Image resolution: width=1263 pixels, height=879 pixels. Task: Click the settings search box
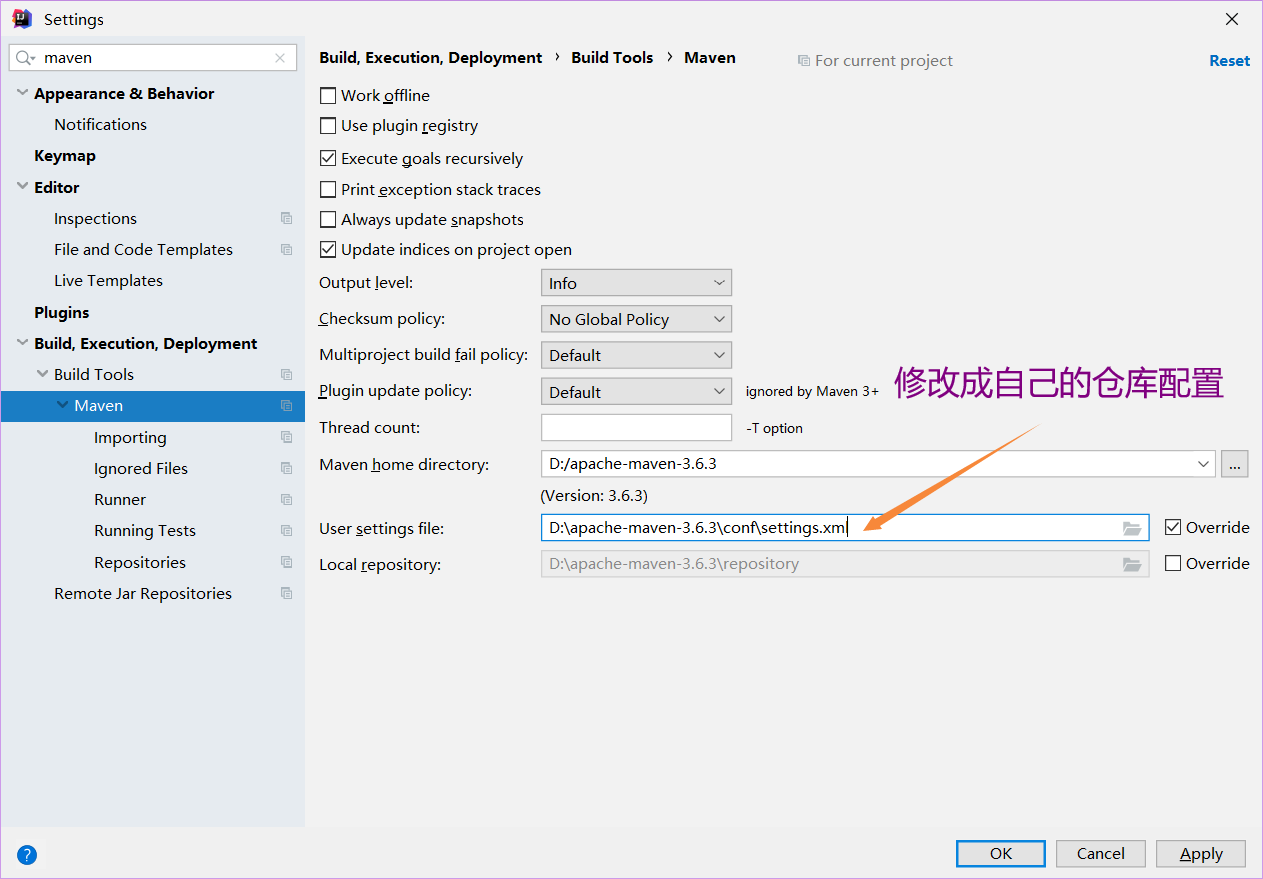coord(153,58)
